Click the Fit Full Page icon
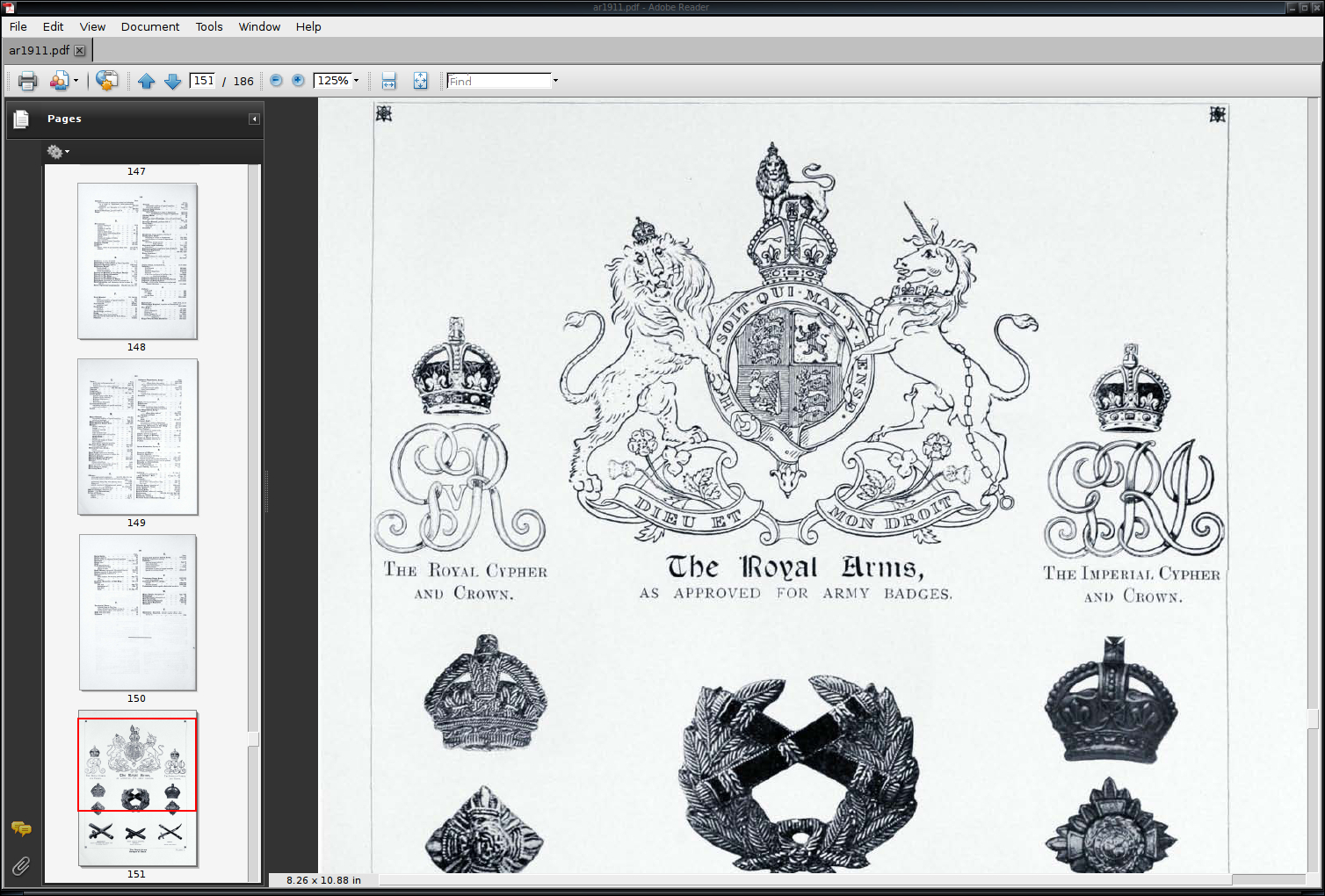The height and width of the screenshot is (896, 1325). point(420,81)
